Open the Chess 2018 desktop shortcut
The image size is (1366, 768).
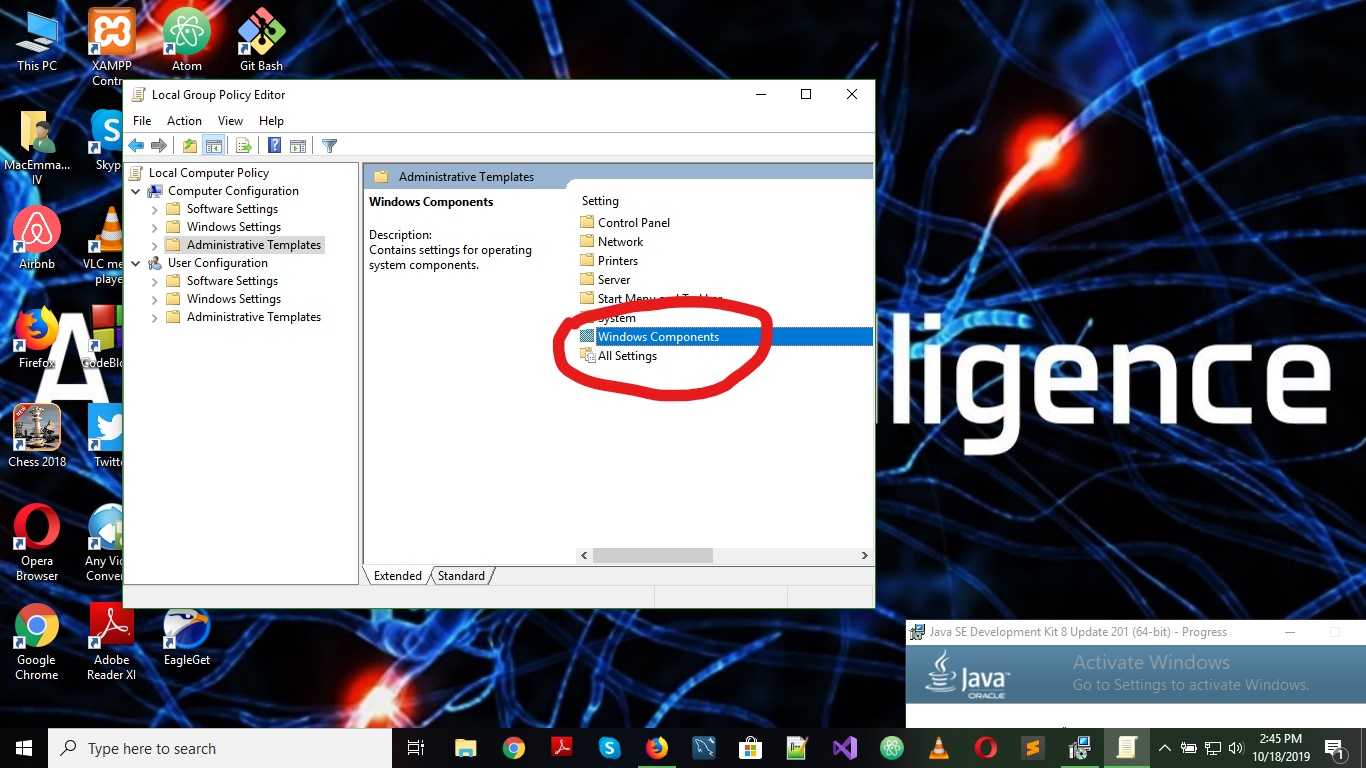click(x=37, y=436)
